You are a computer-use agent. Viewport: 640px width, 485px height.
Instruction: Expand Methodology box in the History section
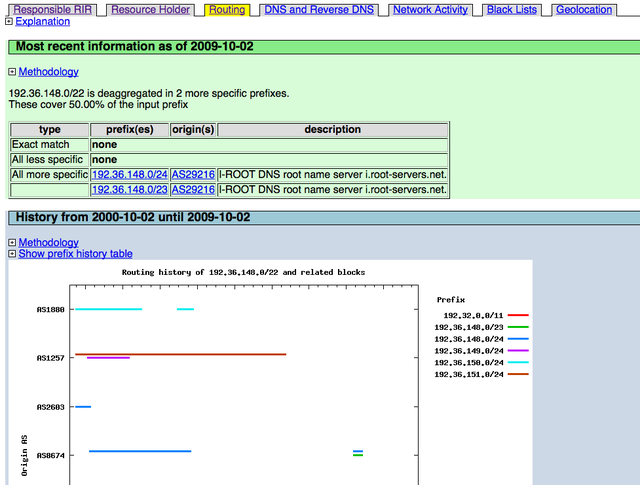tap(12, 242)
